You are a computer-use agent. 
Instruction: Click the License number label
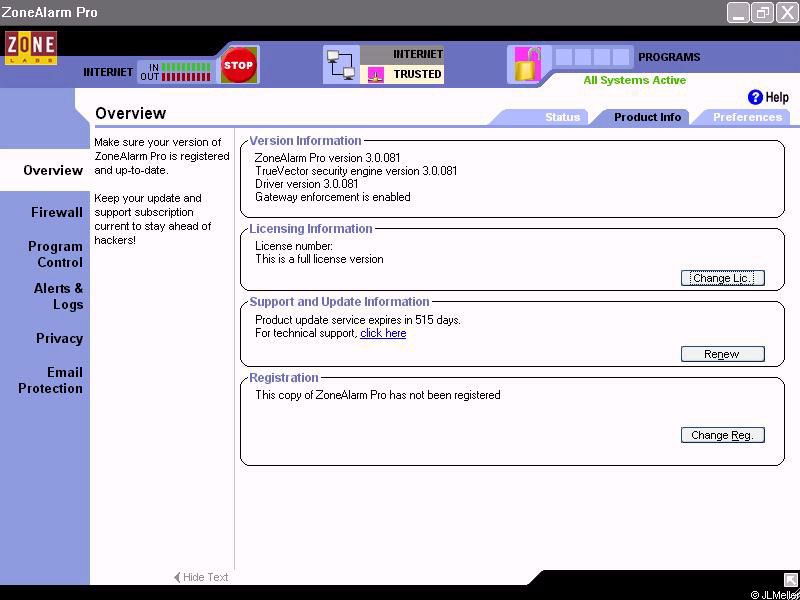click(294, 246)
